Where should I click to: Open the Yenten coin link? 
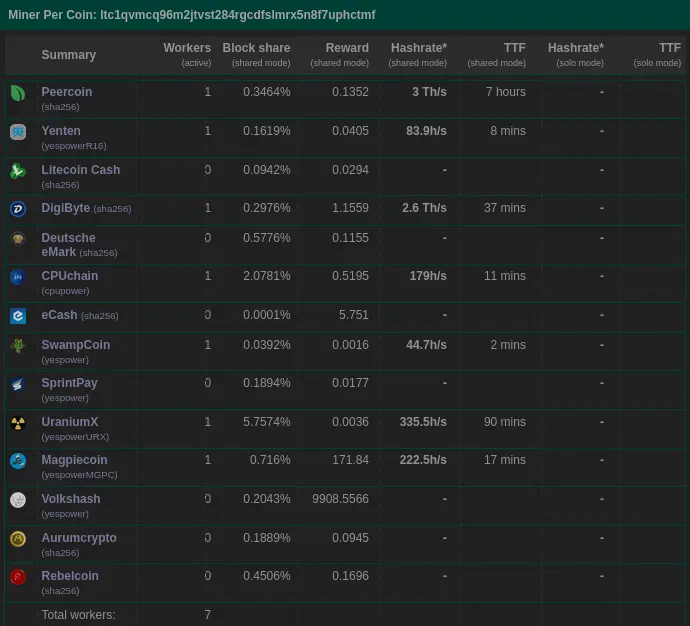tap(61, 131)
